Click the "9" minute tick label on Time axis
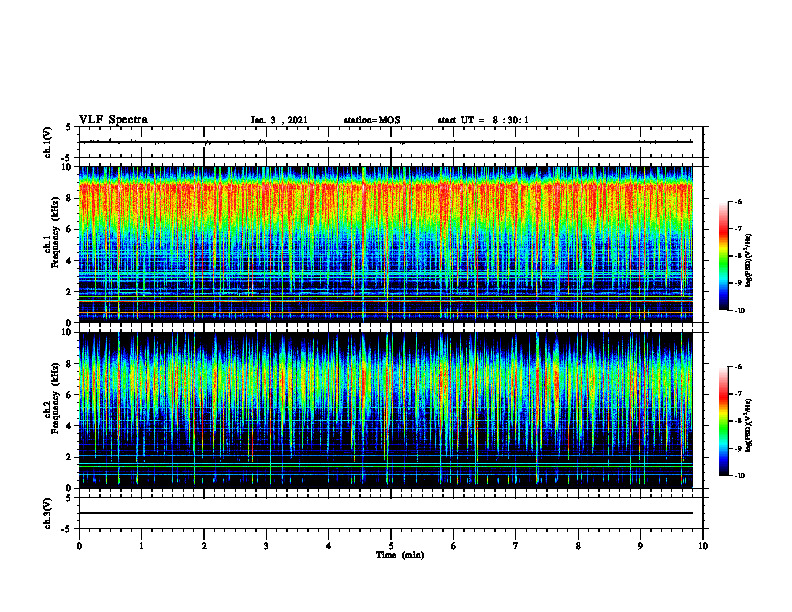The image size is (792, 612). [640, 546]
